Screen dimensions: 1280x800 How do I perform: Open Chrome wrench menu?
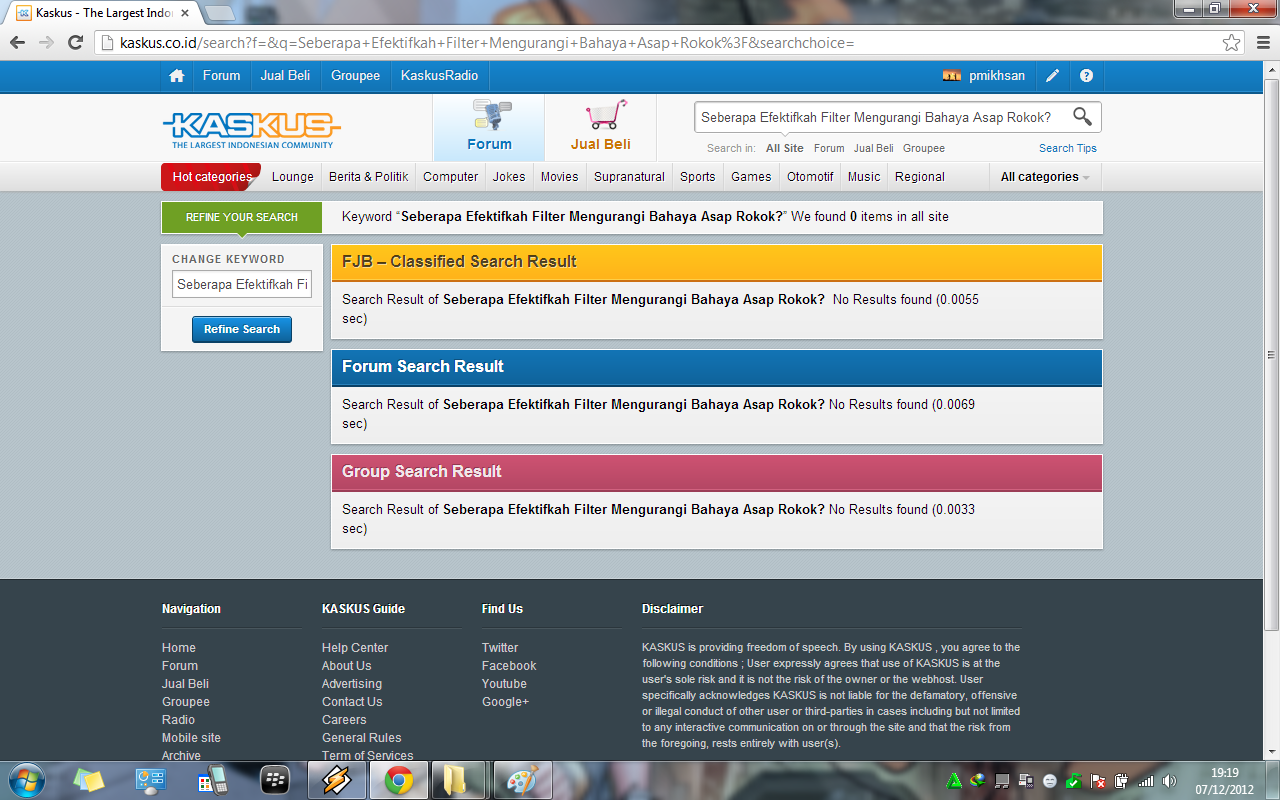[1261, 43]
